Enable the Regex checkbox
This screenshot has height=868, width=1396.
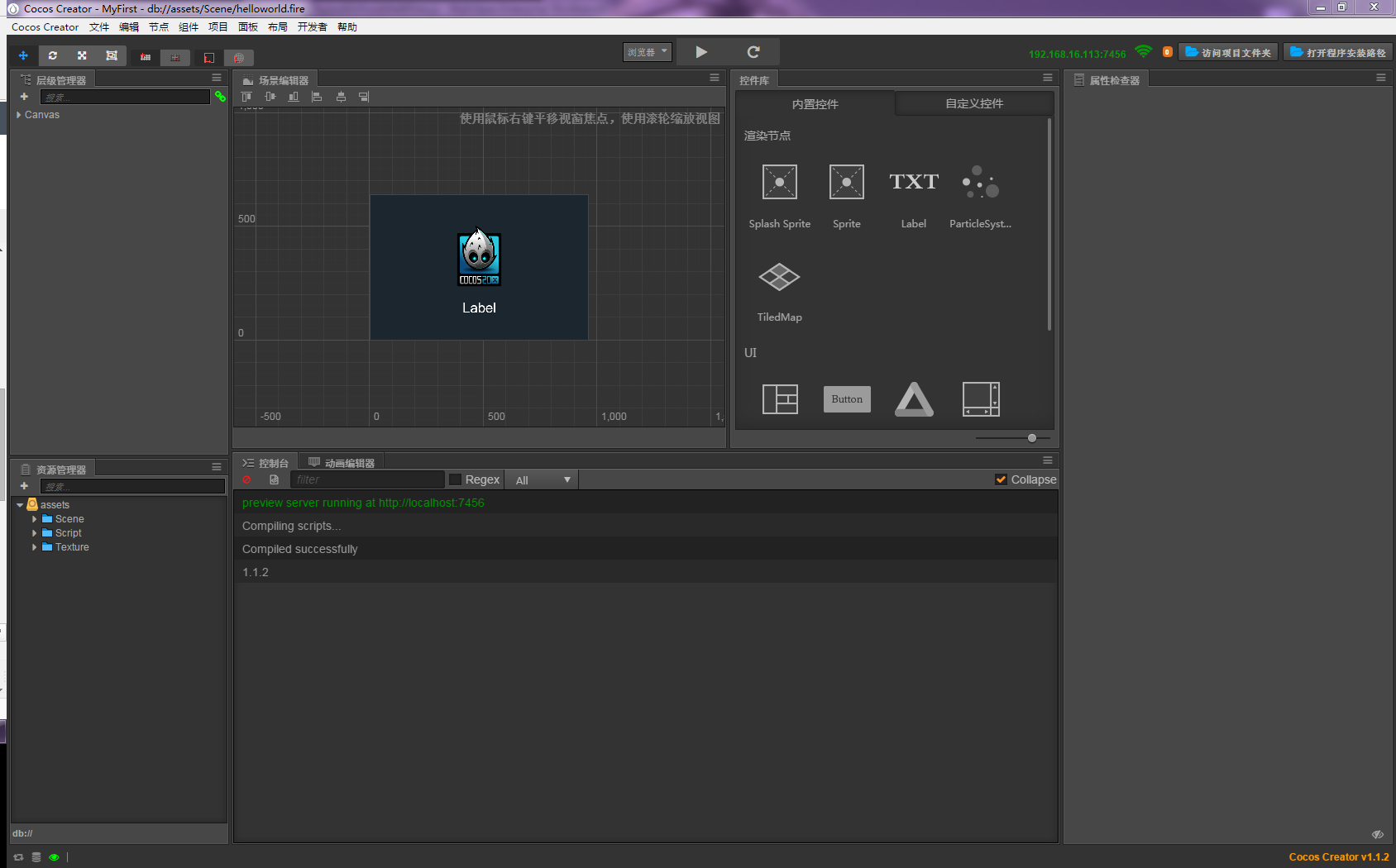pos(455,479)
